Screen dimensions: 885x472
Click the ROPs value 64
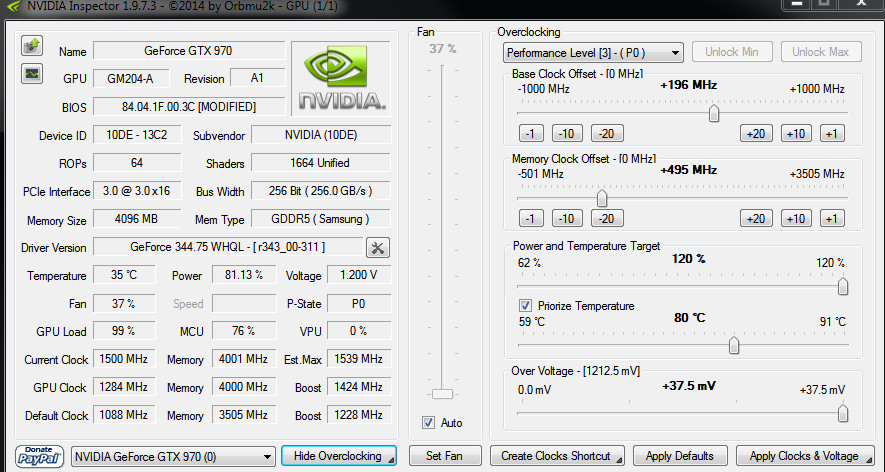point(137,163)
